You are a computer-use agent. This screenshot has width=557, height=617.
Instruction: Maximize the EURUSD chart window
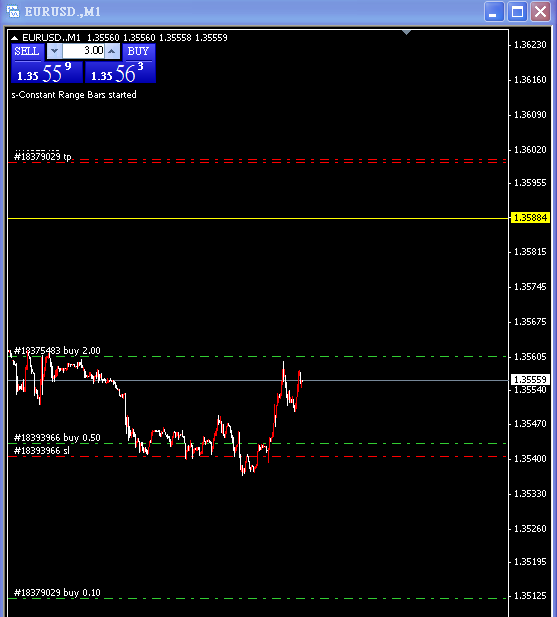point(517,12)
